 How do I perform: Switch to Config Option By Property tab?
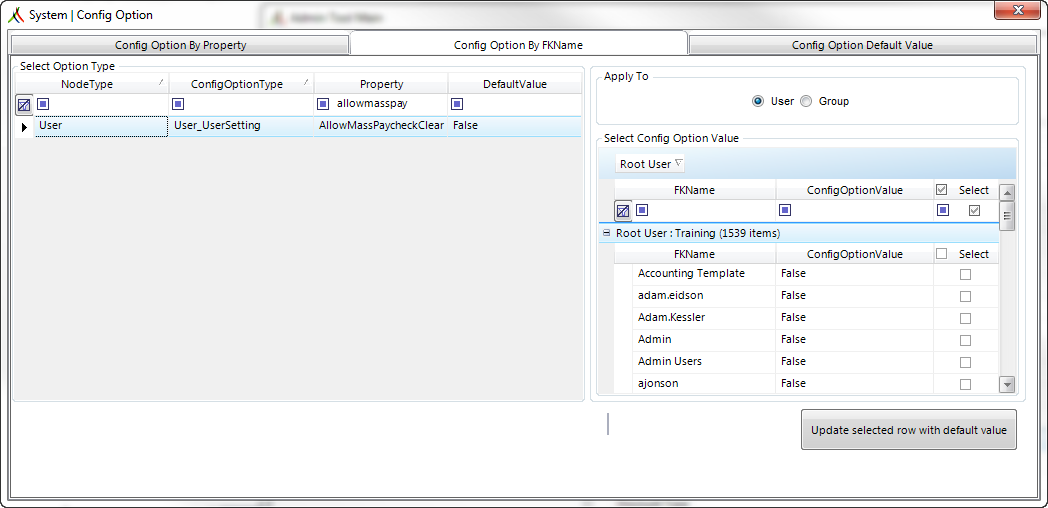click(x=180, y=45)
